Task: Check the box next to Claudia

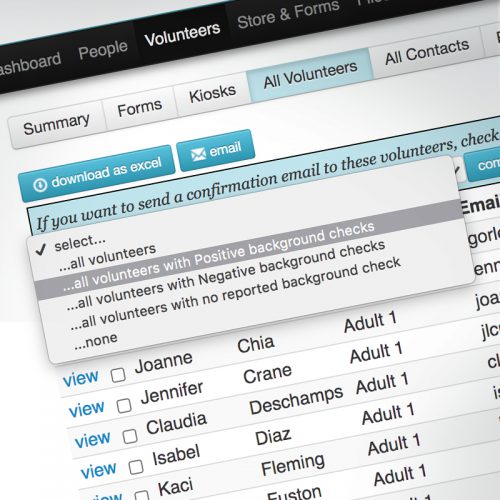Action: (x=130, y=436)
